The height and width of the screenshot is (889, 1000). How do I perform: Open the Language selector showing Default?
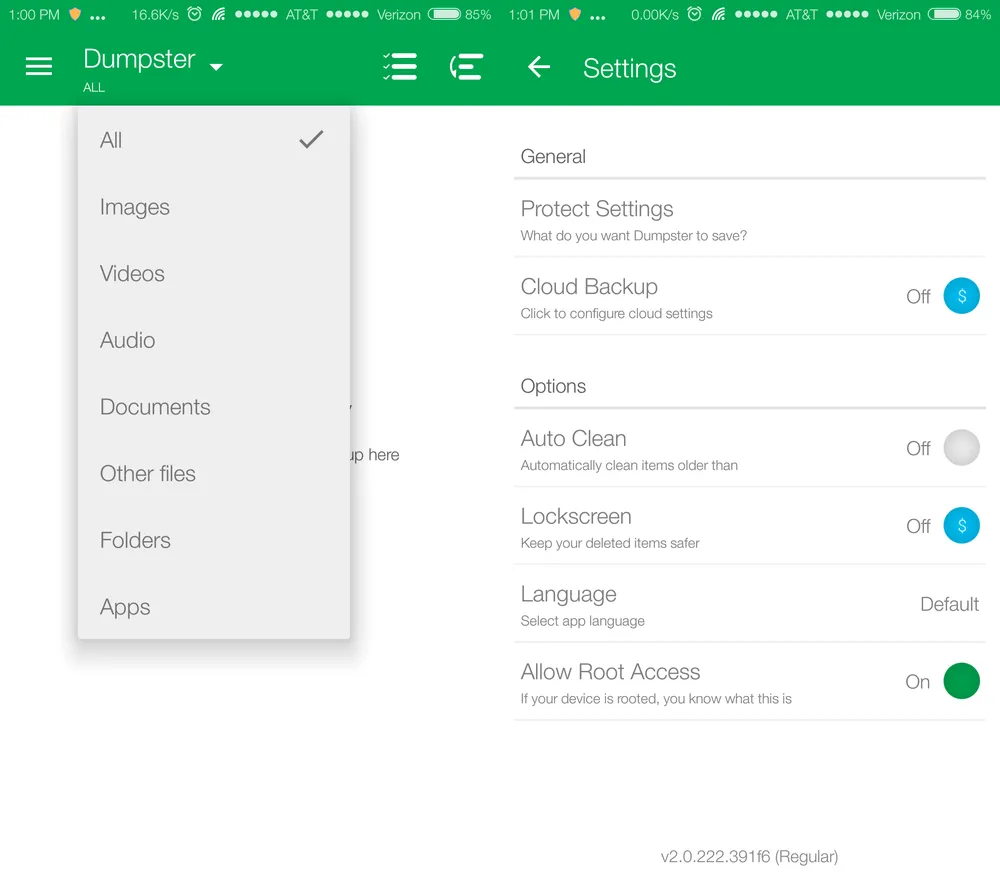point(750,603)
